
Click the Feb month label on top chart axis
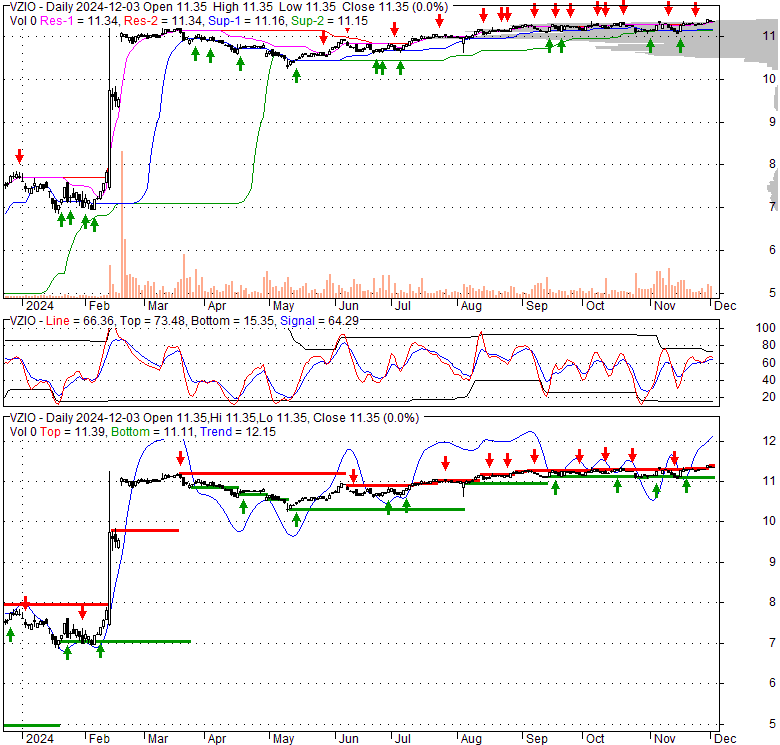pos(99,305)
